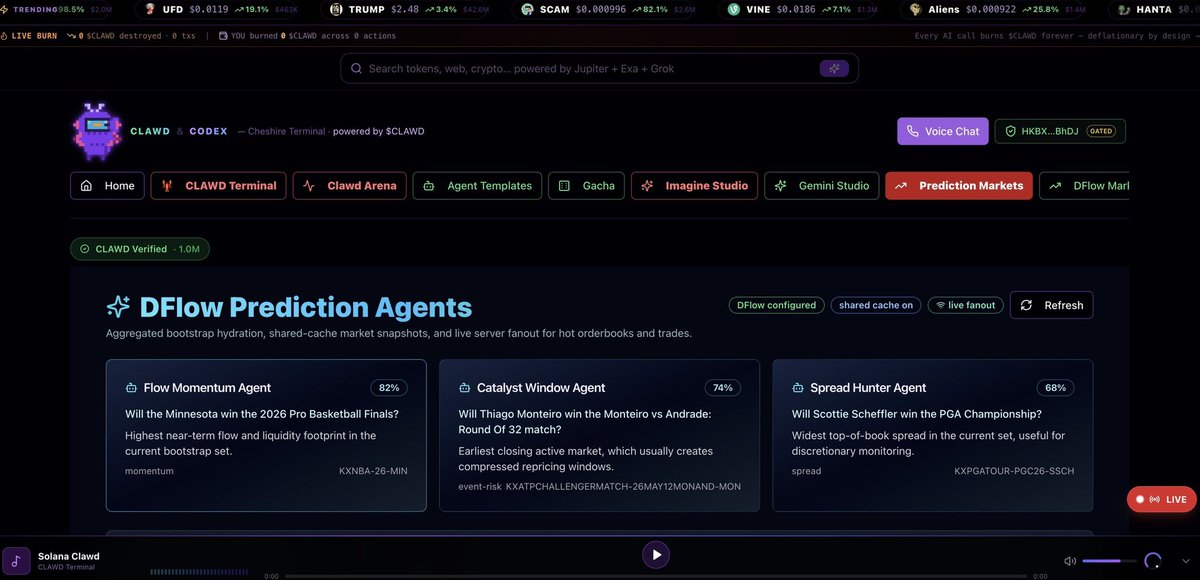Click the phone icon on Voice Chat
The image size is (1200, 580).
coord(912,131)
